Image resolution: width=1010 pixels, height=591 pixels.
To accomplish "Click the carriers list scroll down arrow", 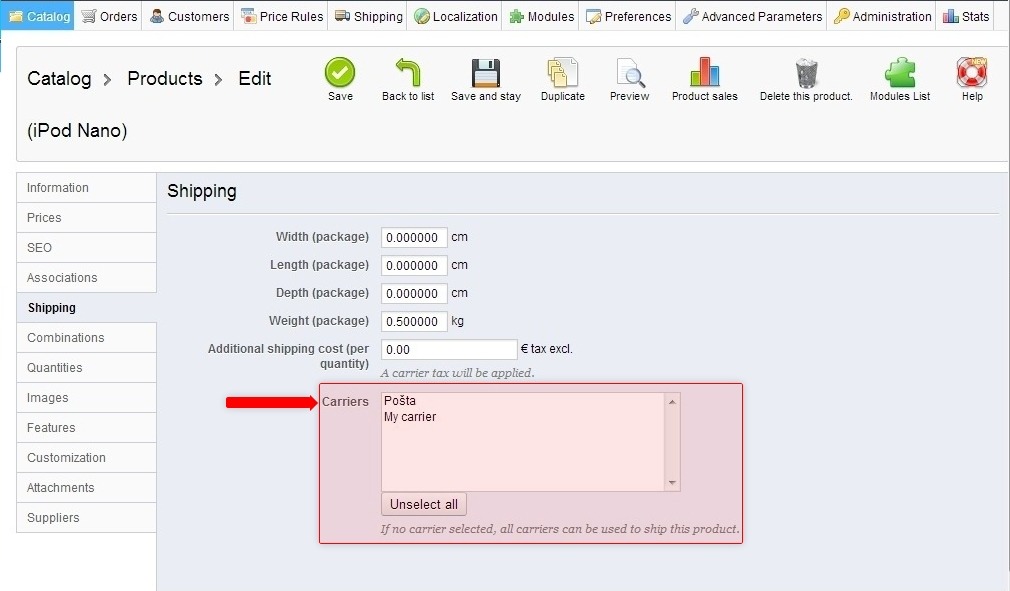I will pos(672,483).
